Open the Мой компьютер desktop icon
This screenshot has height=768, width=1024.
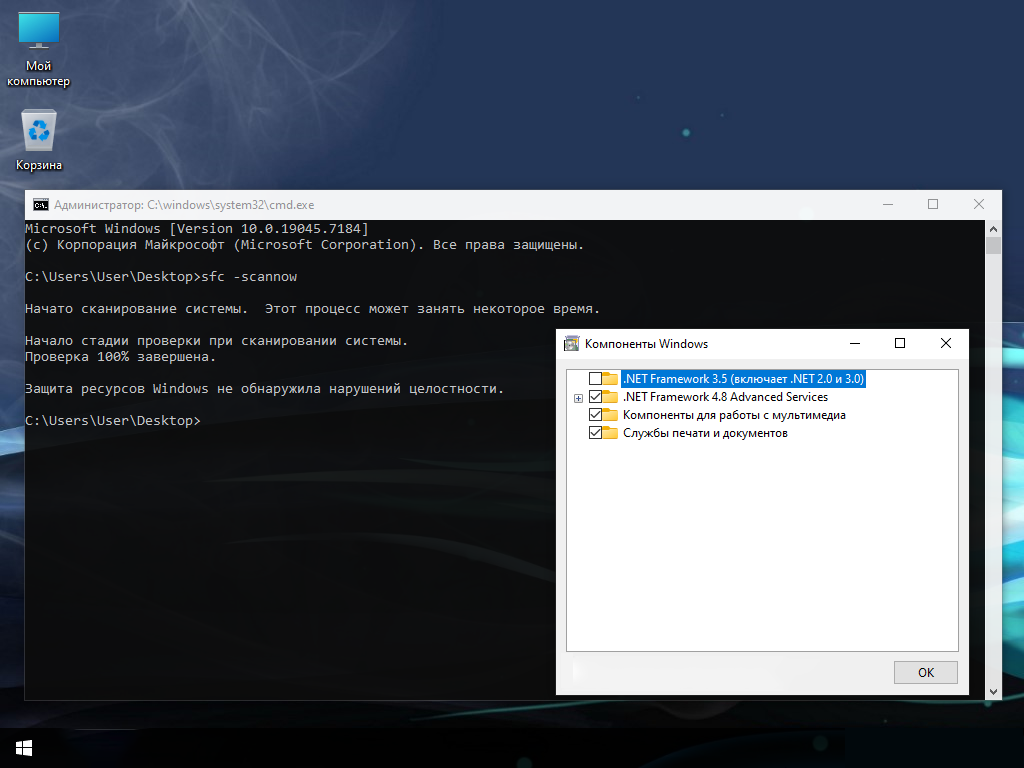pyautogui.click(x=39, y=50)
